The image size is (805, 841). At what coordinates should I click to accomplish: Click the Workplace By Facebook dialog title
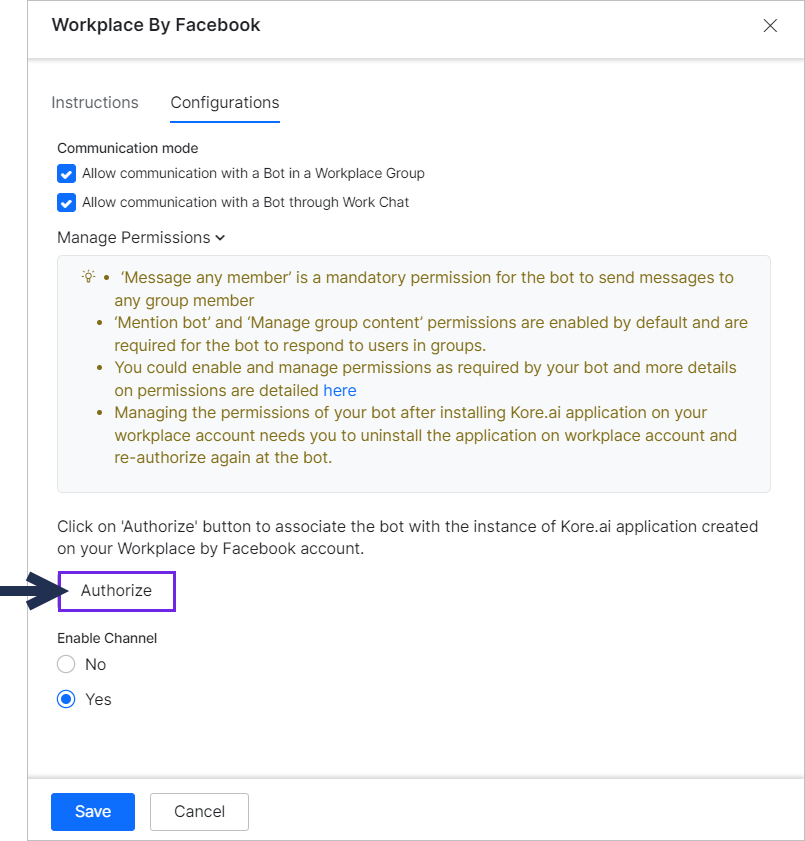point(156,24)
